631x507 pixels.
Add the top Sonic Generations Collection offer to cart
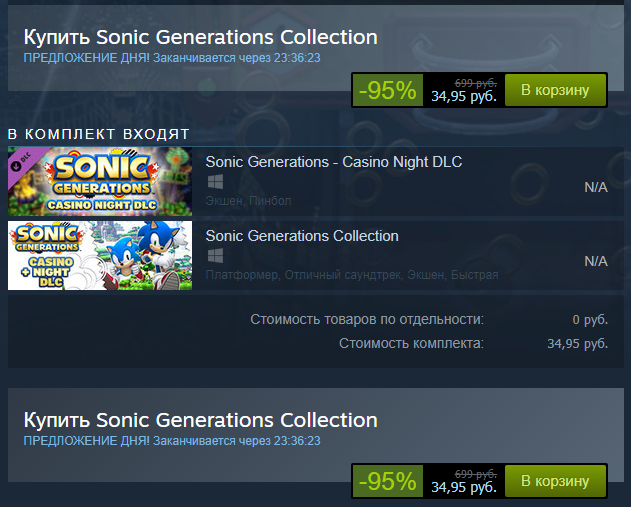[555, 90]
